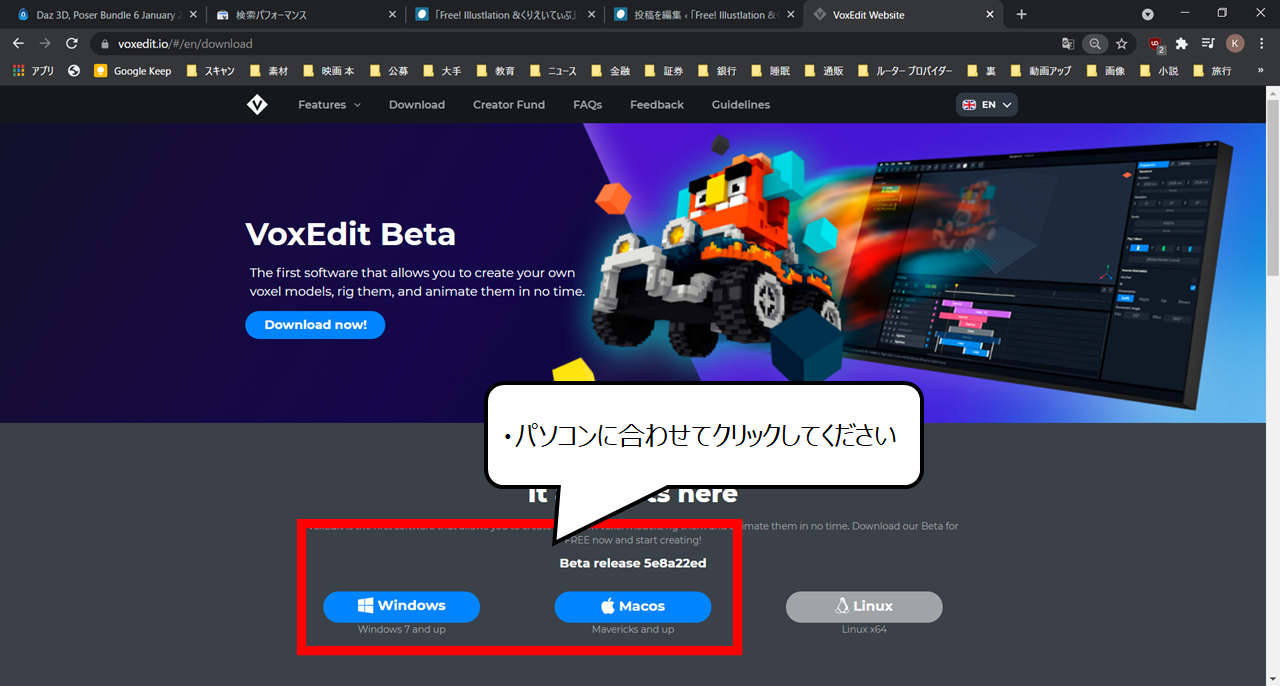This screenshot has width=1280, height=686.
Task: Click the profile avatar K
Action: [x=1235, y=44]
